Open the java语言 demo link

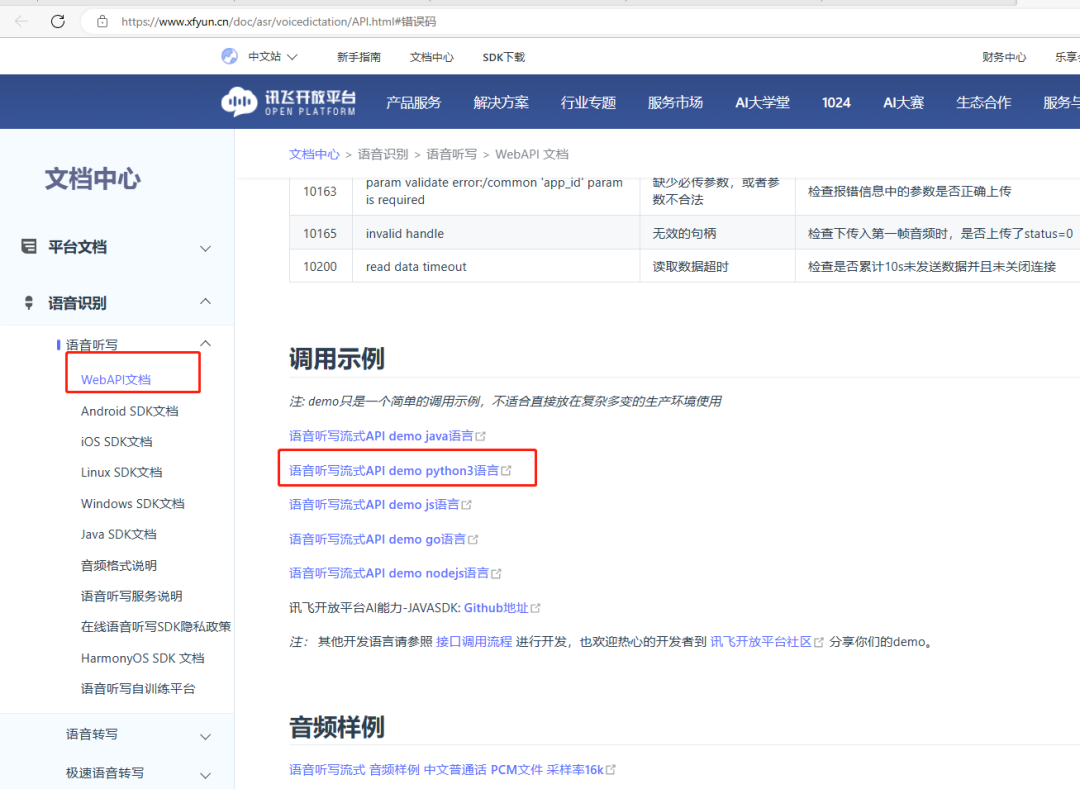pyautogui.click(x=382, y=436)
